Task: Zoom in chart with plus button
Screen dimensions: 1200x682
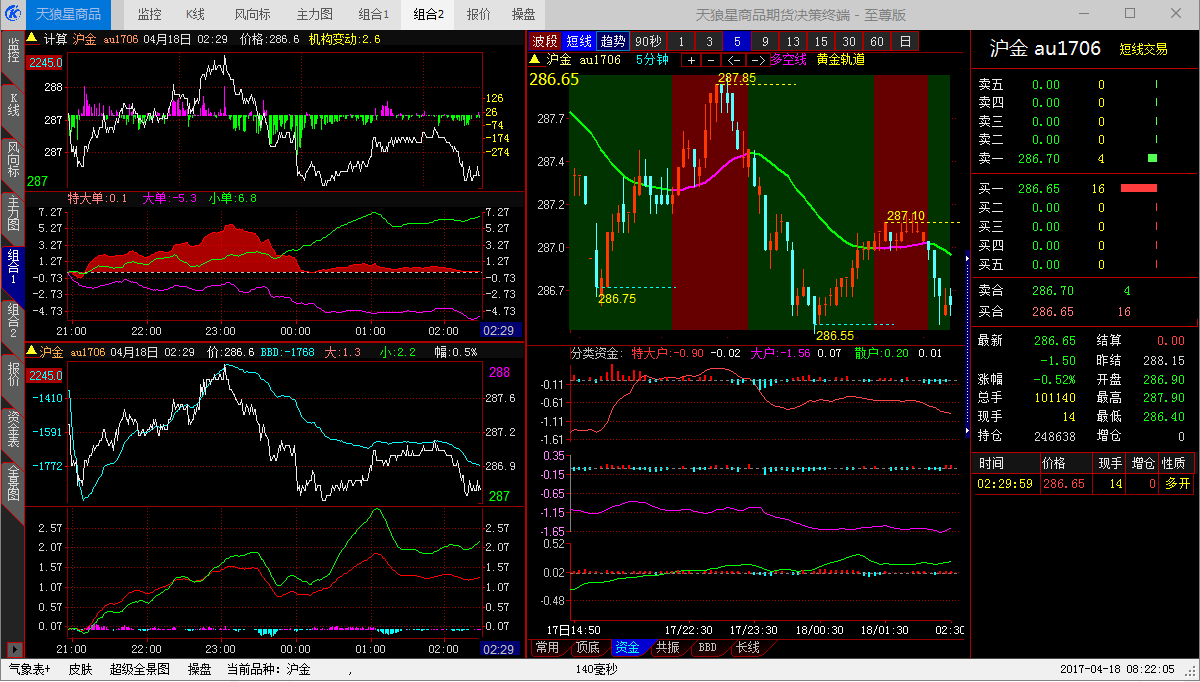Action: tap(691, 60)
